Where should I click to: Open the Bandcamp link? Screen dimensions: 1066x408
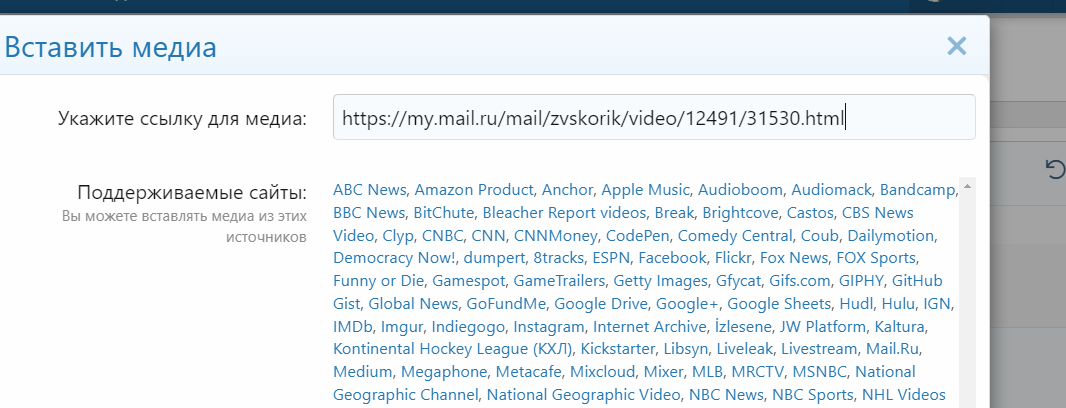[918, 190]
